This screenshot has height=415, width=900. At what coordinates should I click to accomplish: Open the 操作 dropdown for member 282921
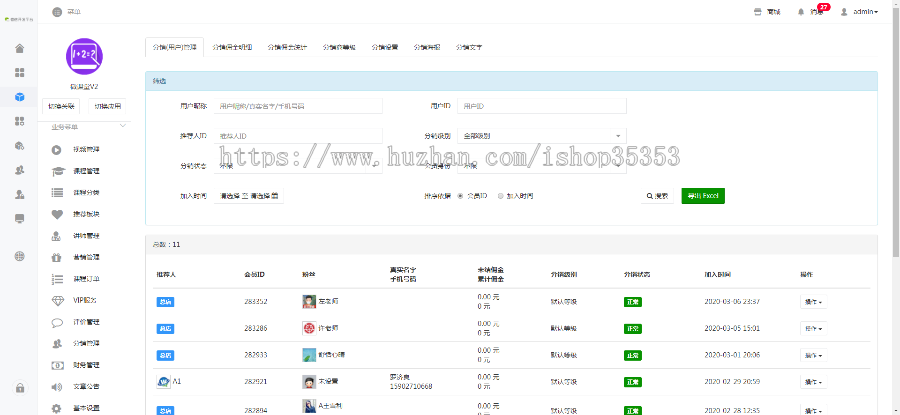click(x=814, y=382)
